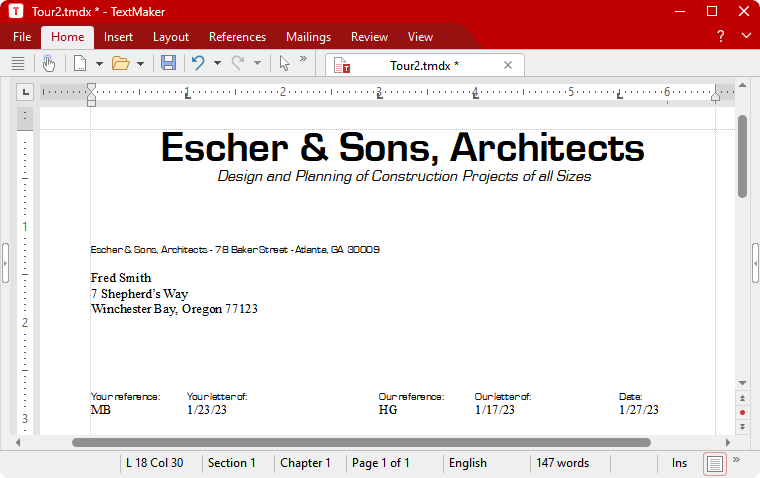The height and width of the screenshot is (478, 760).
Task: Expand the Open file dropdown arrow
Action: pyautogui.click(x=140, y=64)
